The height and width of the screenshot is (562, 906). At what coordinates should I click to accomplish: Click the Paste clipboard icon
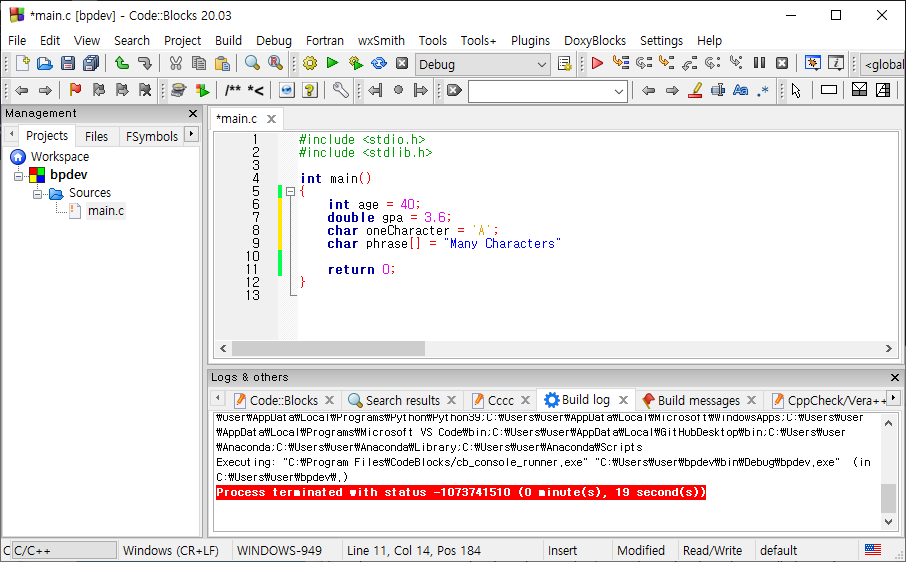[222, 64]
